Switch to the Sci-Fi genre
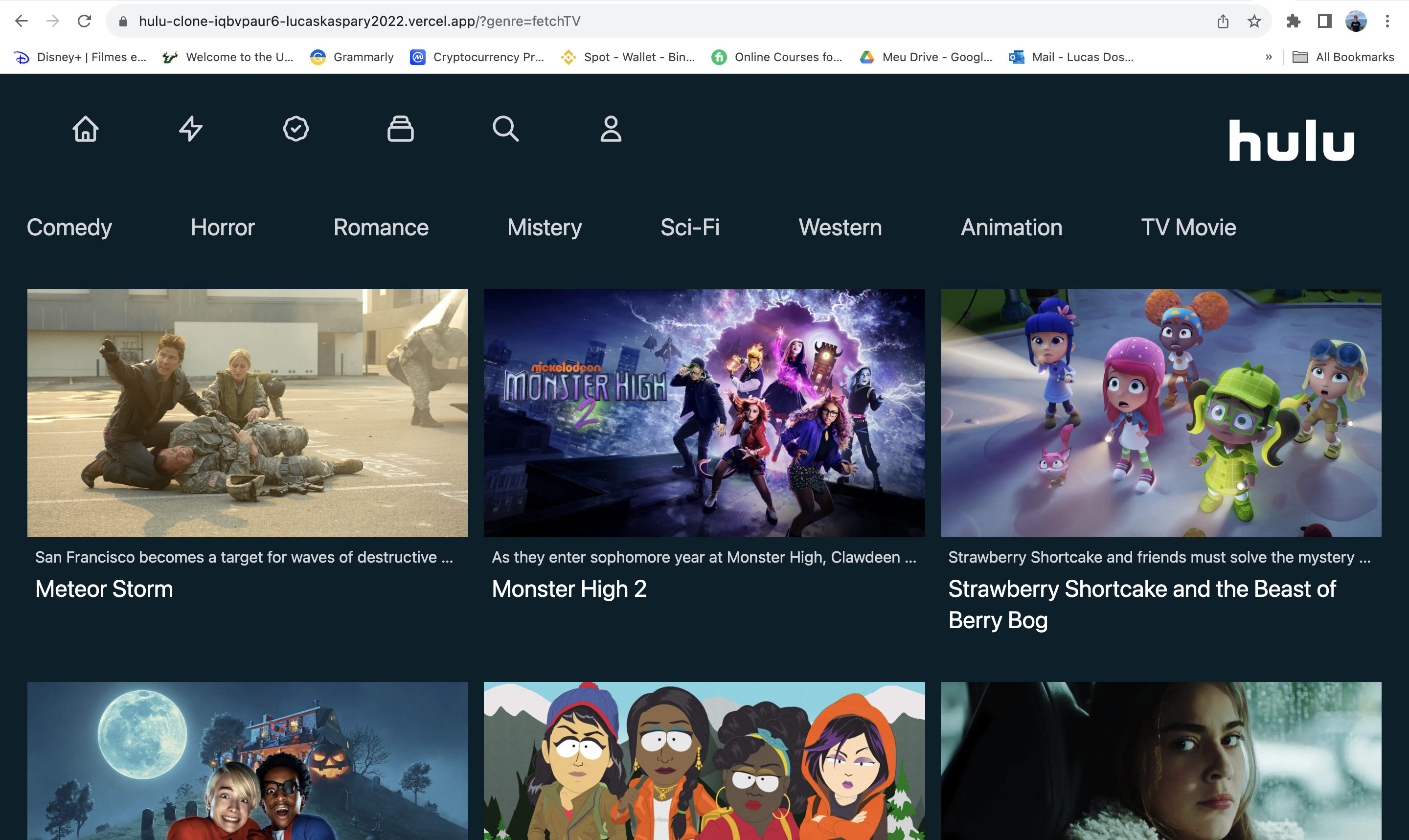The image size is (1409, 840). 690,227
